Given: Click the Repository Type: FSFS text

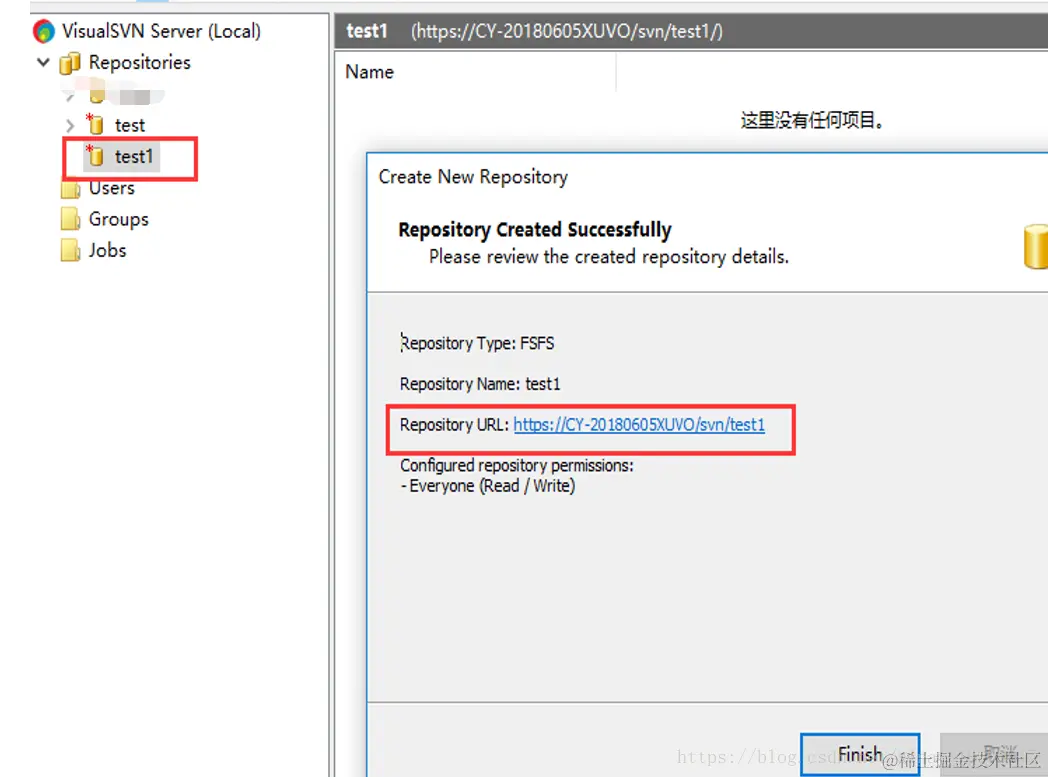Looking at the screenshot, I should tap(477, 343).
